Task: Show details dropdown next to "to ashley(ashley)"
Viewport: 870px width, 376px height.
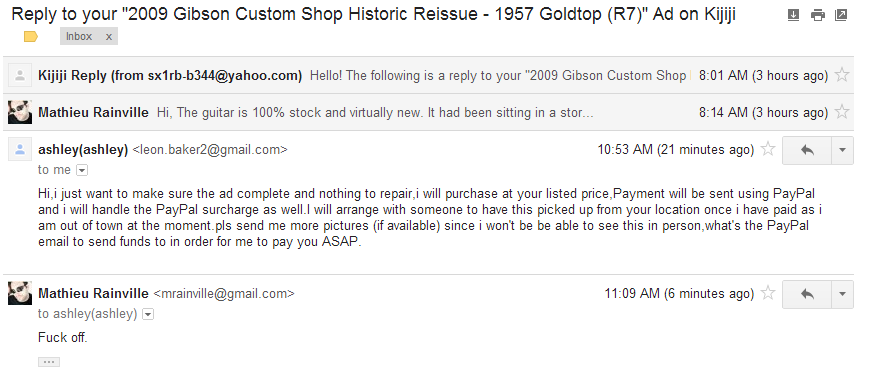Action: [x=148, y=314]
